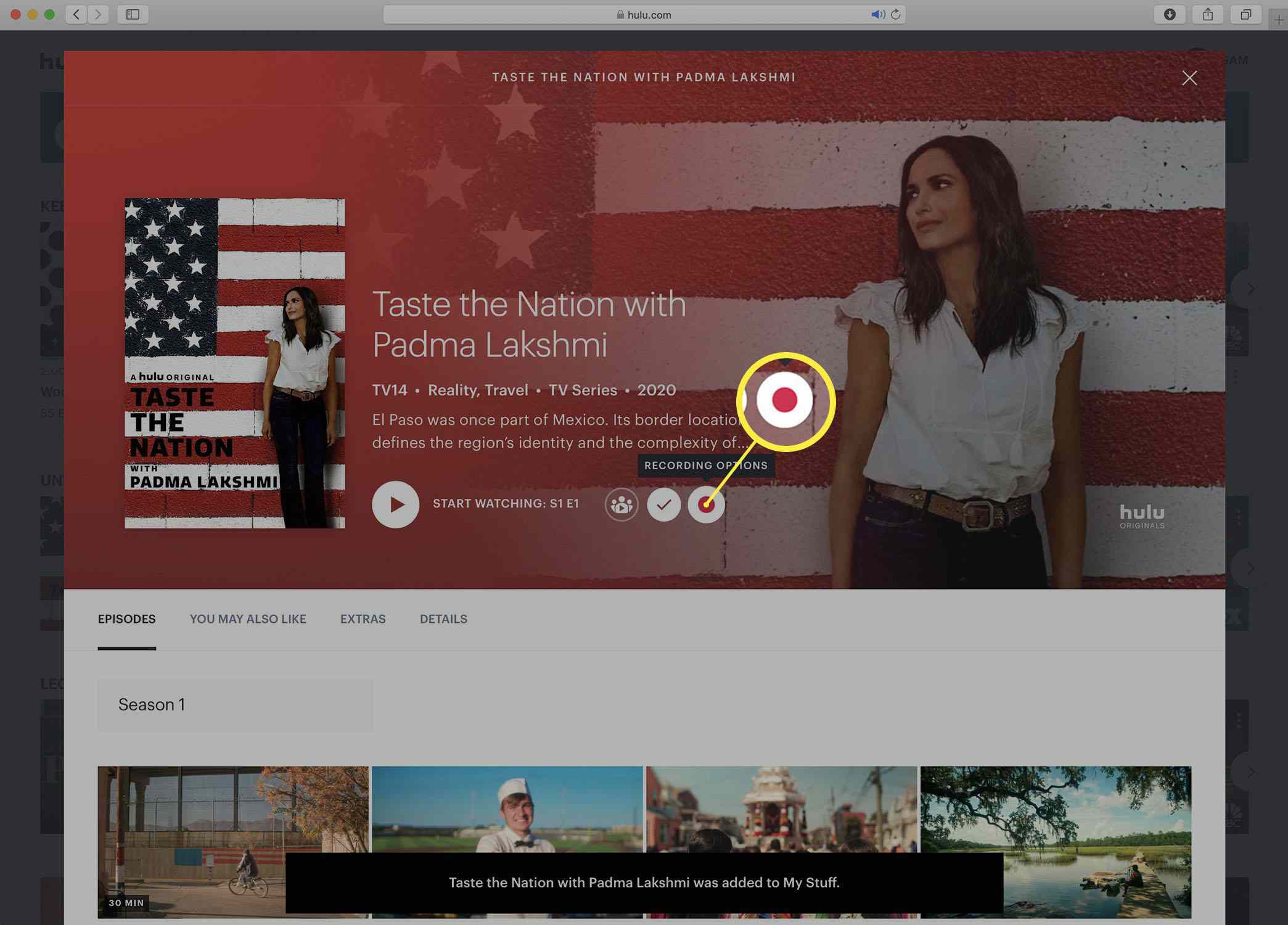Click the browser reload icon
Viewport: 1288px width, 925px height.
click(x=896, y=14)
